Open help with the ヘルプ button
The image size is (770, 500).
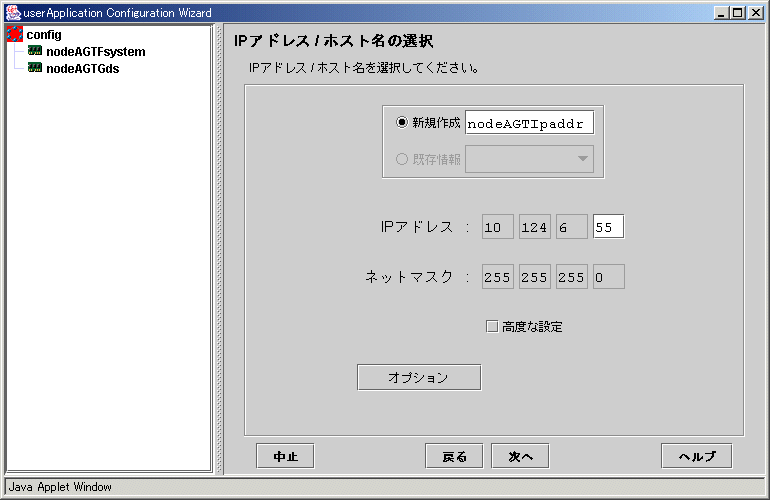coord(696,456)
